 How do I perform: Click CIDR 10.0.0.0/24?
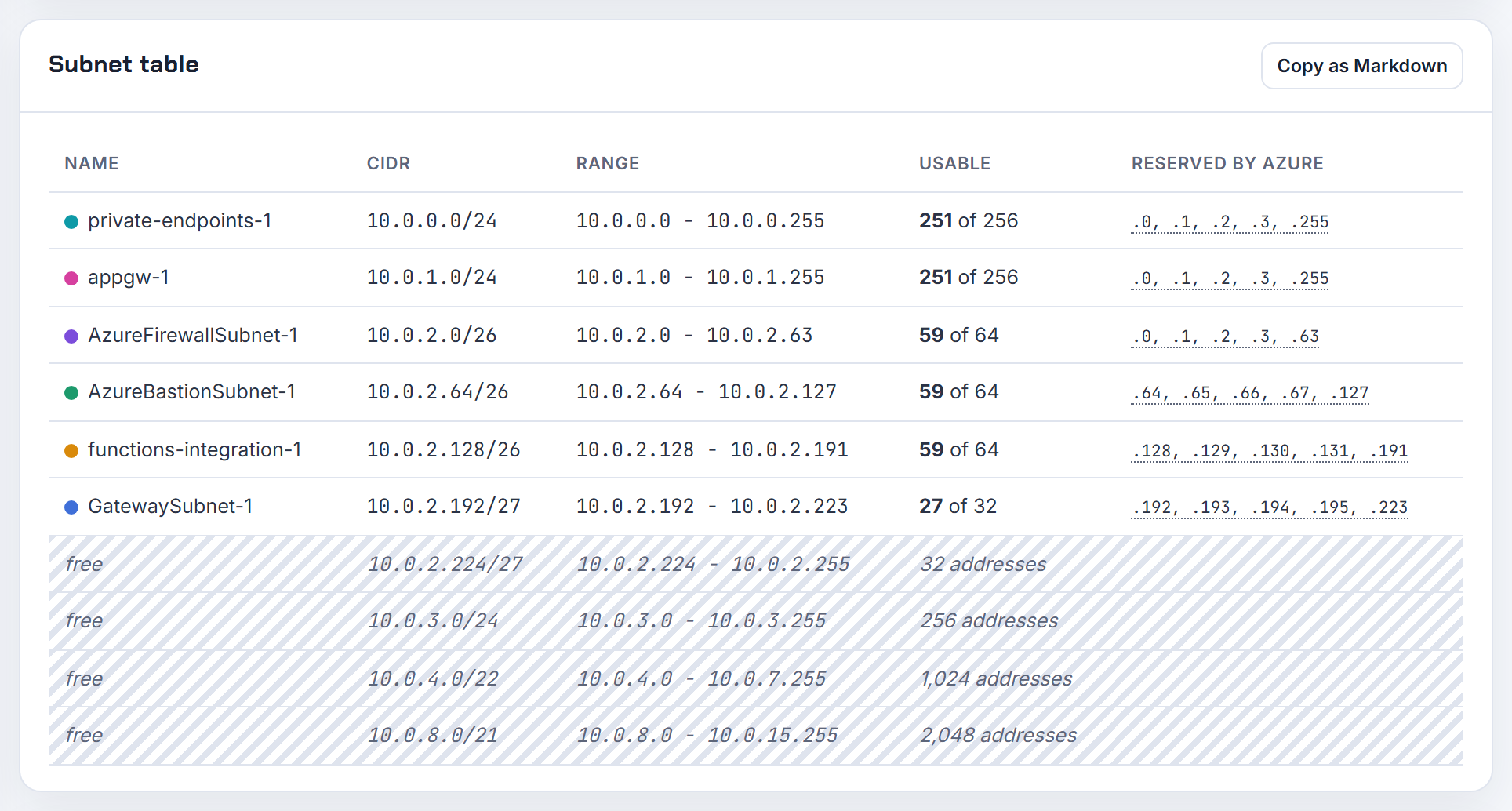[x=432, y=221]
